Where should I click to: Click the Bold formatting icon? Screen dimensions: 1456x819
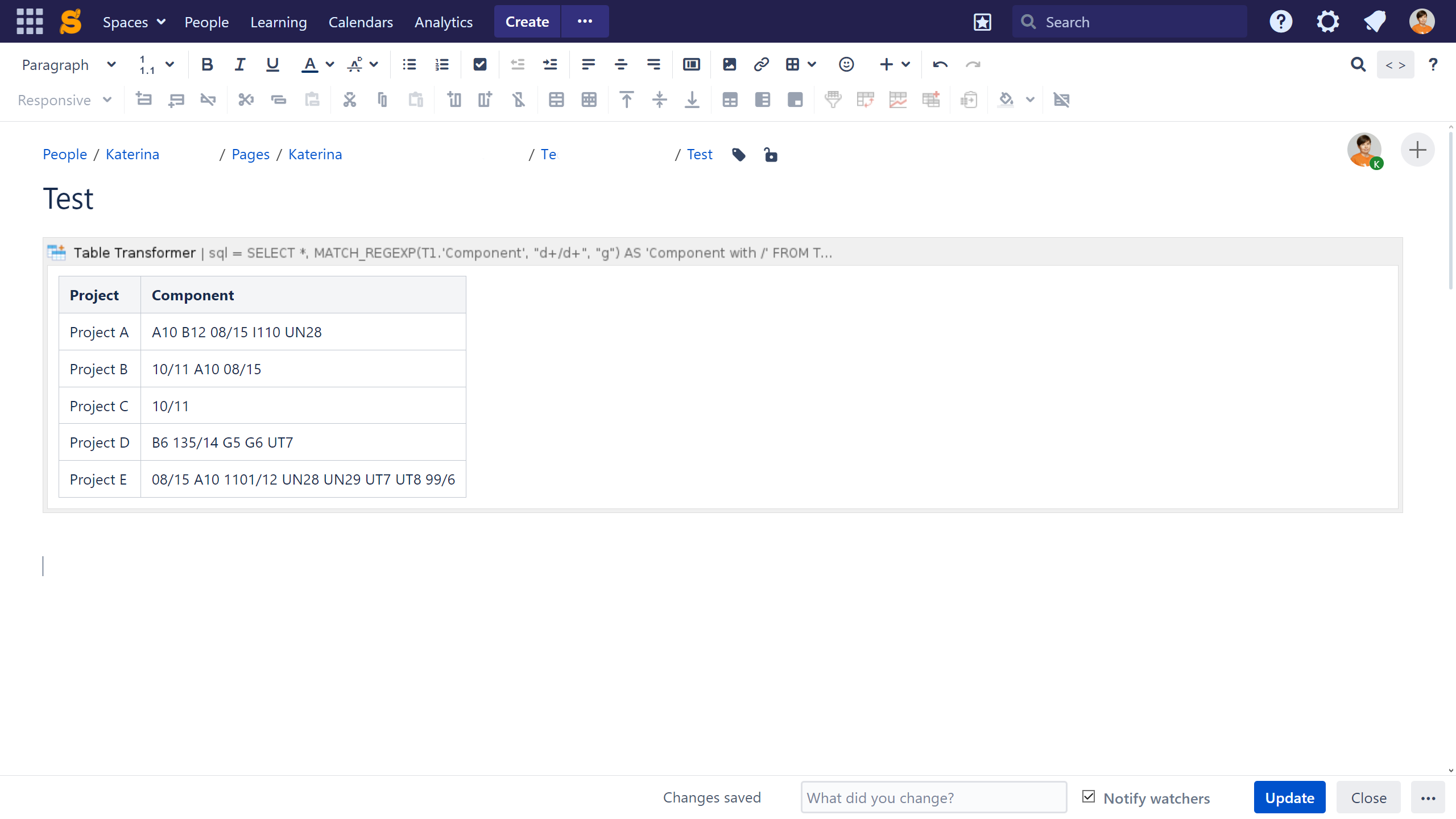[207, 65]
